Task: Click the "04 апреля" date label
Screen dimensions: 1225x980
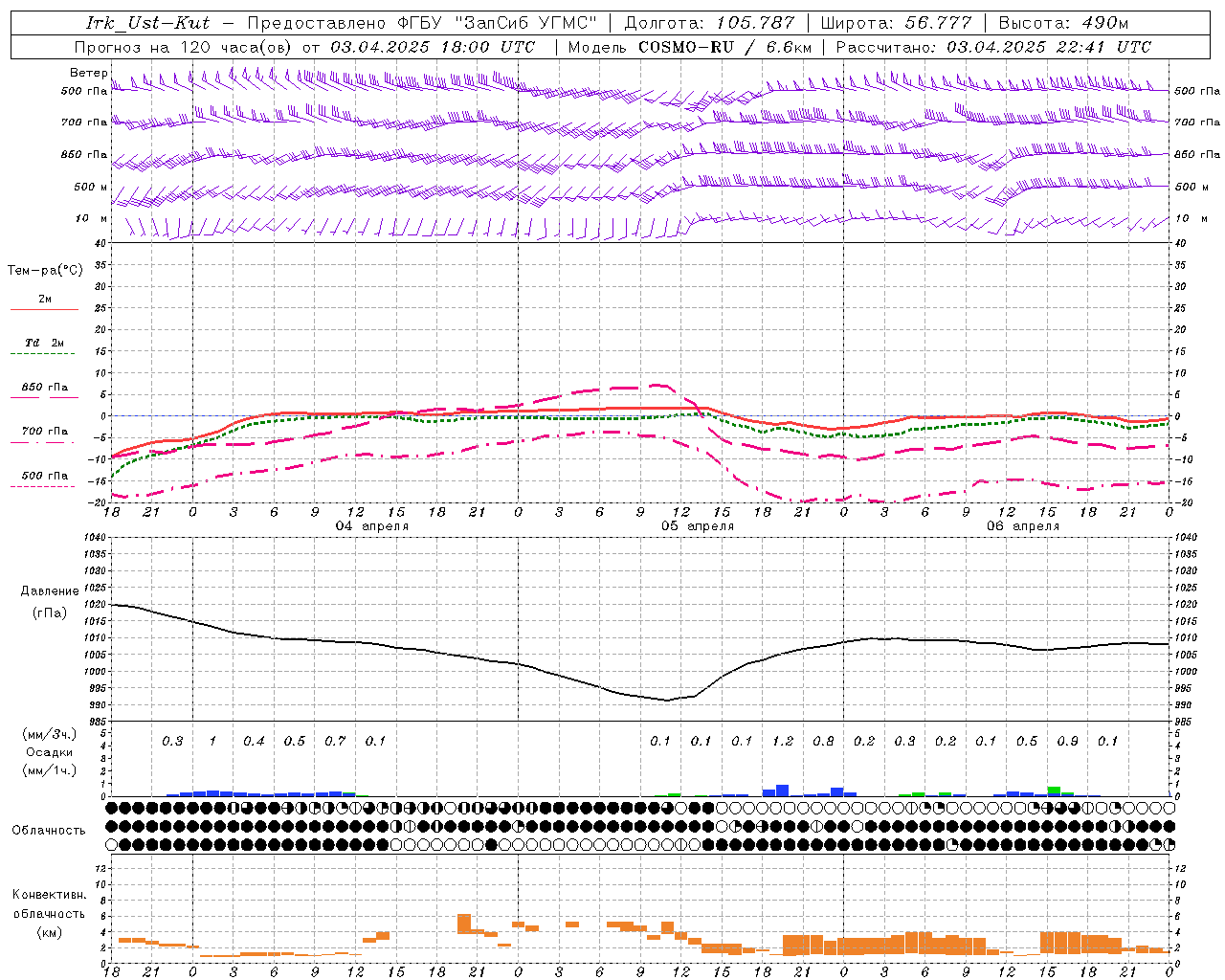Action: pos(371,526)
